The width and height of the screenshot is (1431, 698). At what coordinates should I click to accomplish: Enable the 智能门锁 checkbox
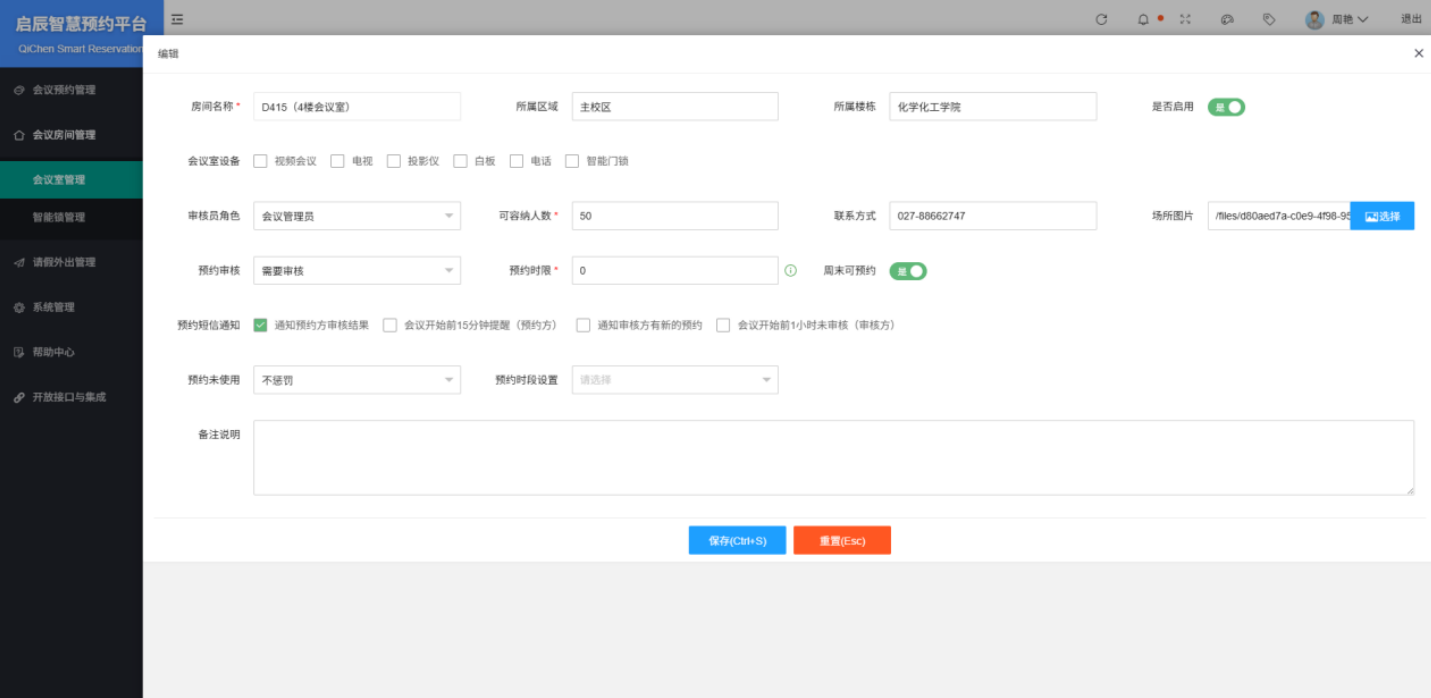(x=572, y=161)
